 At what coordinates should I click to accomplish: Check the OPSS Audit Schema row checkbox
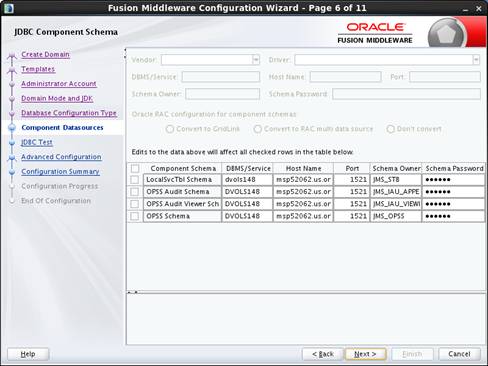(x=135, y=192)
